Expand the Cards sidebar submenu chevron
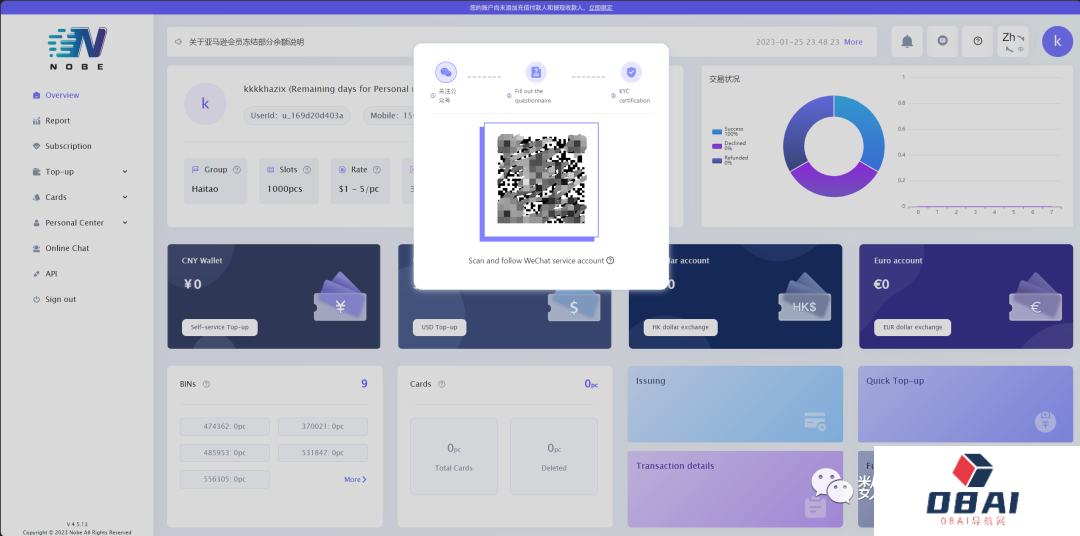This screenshot has height=536, width=1080. pyautogui.click(x=125, y=197)
